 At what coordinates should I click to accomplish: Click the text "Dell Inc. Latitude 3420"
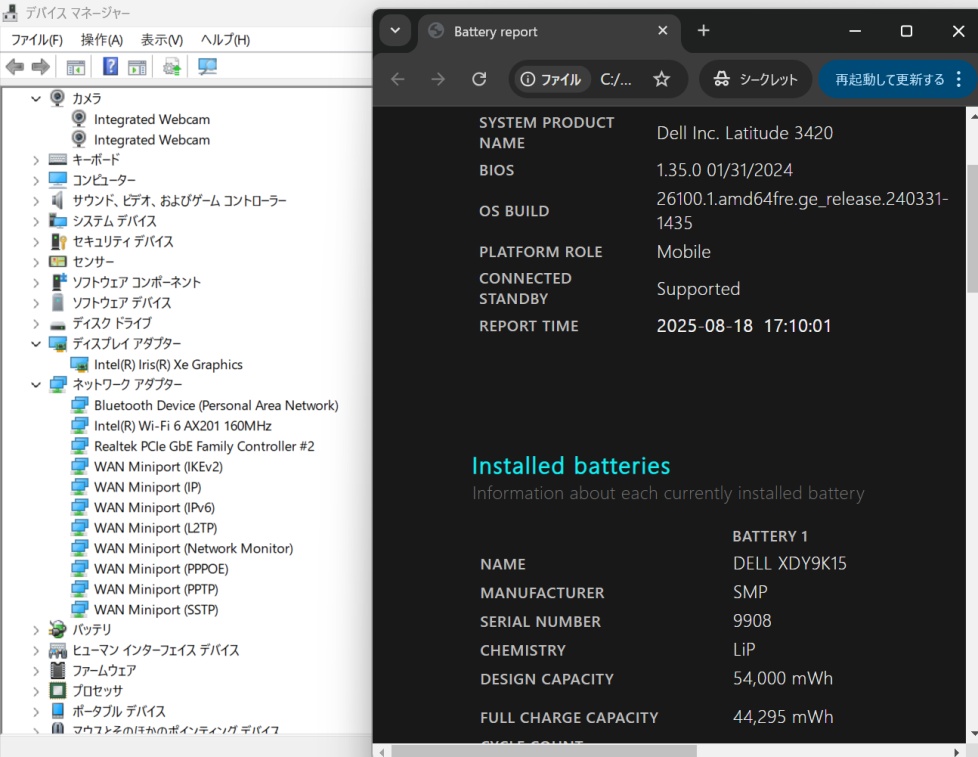745,133
